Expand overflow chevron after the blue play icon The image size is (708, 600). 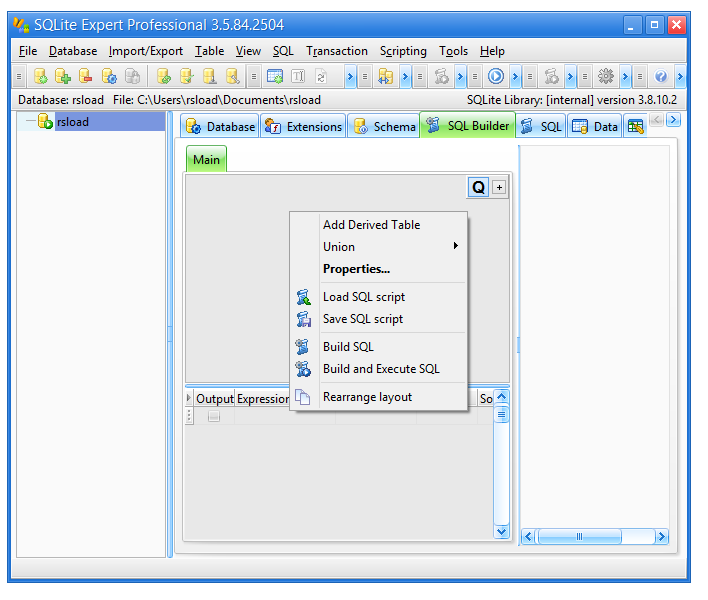coord(515,76)
